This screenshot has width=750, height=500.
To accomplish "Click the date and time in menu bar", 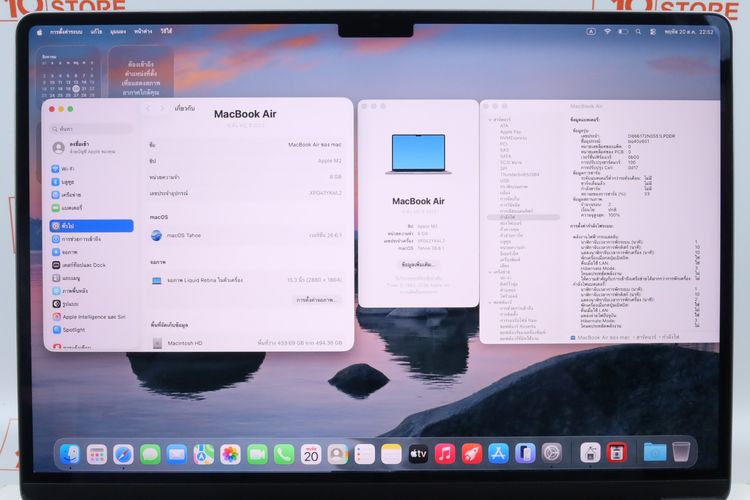I will [689, 32].
